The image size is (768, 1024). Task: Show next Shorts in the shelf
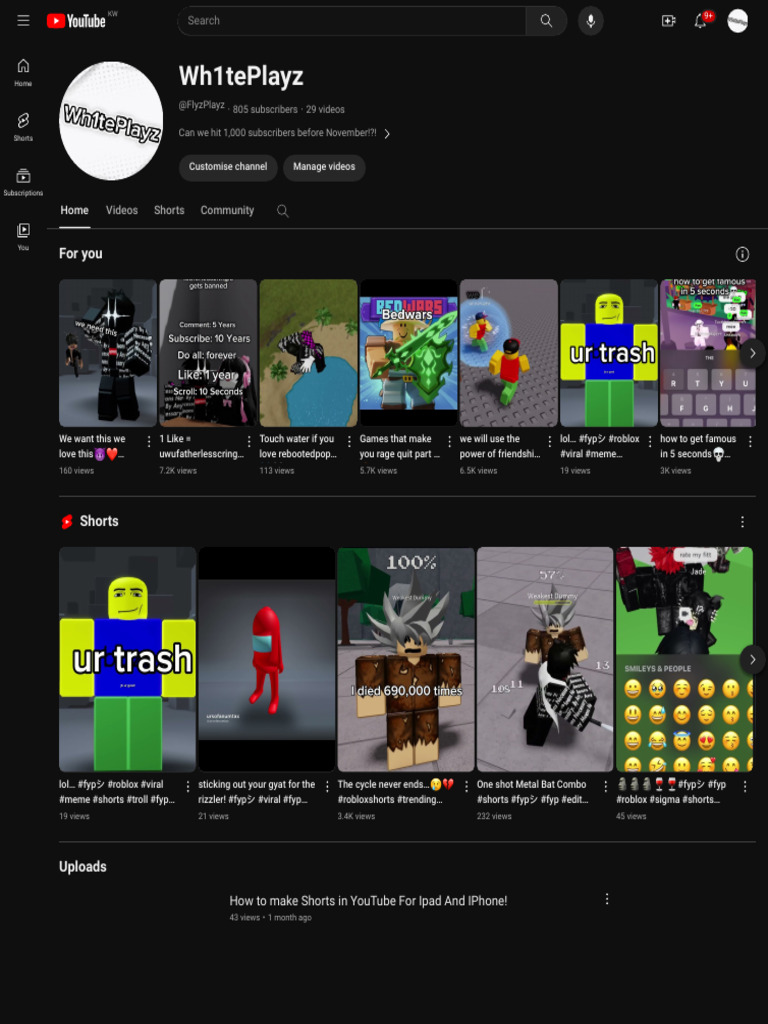coord(752,660)
